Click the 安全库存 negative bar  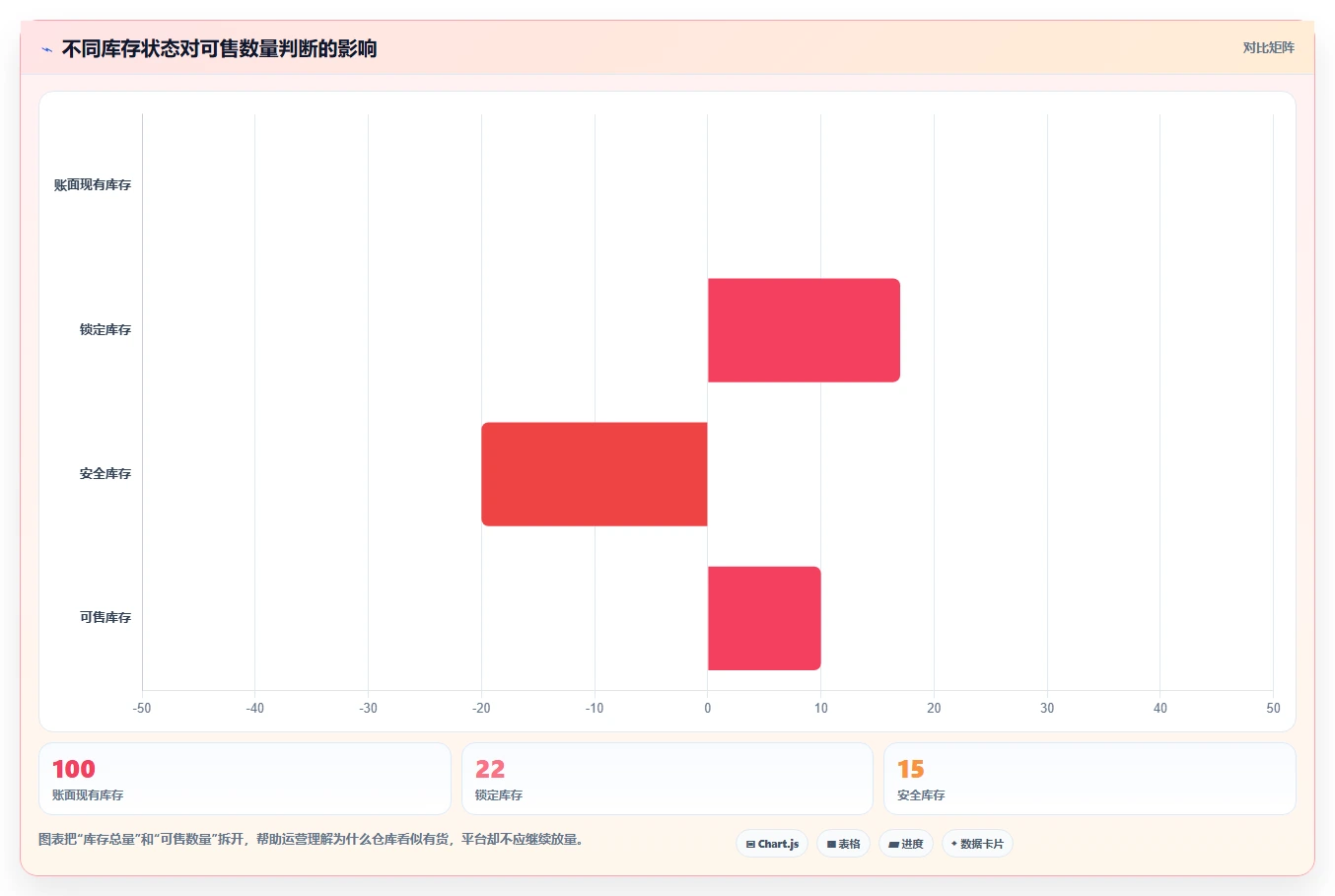click(595, 474)
